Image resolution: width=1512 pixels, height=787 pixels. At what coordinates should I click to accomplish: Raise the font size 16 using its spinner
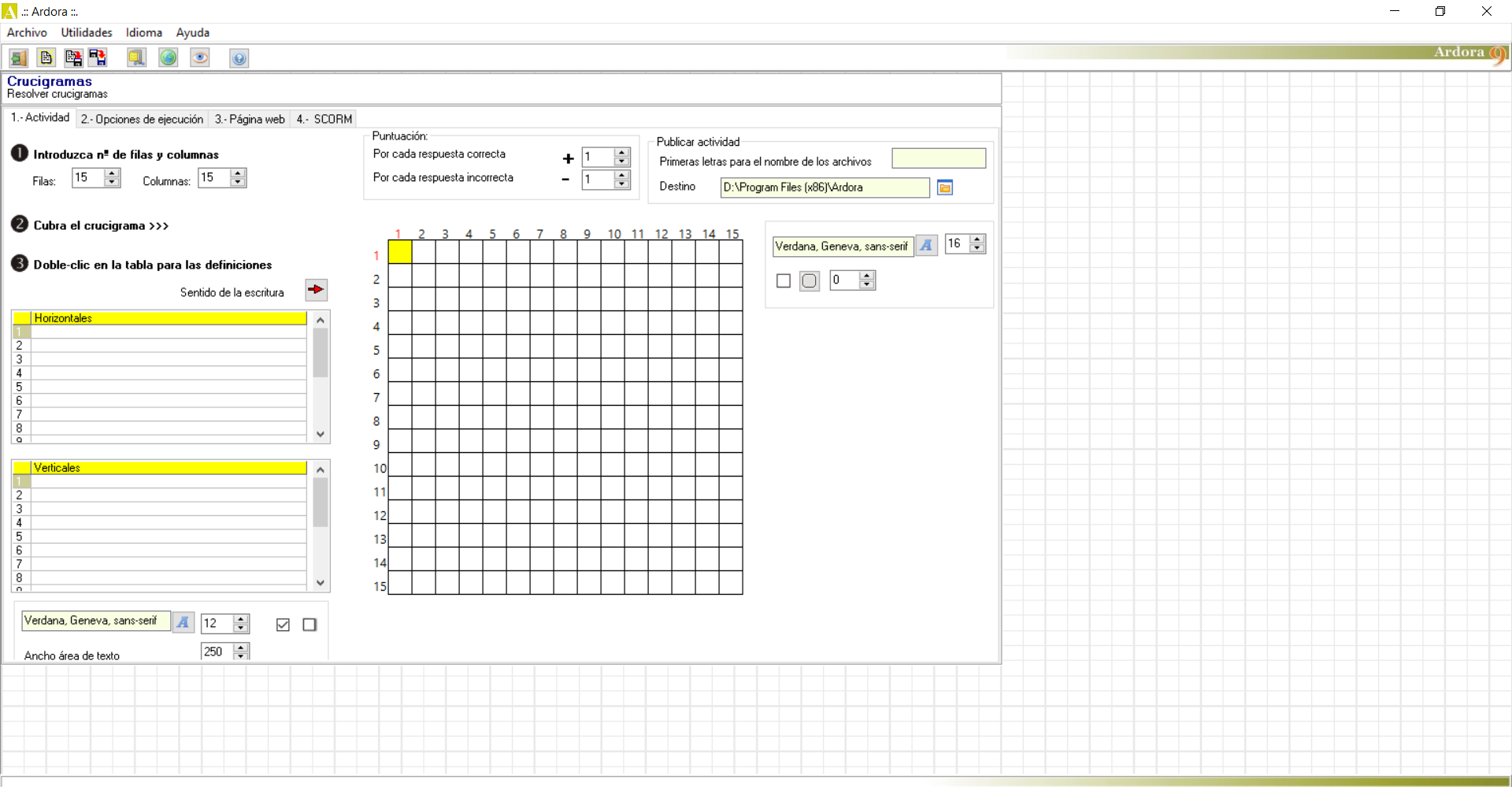(976, 239)
